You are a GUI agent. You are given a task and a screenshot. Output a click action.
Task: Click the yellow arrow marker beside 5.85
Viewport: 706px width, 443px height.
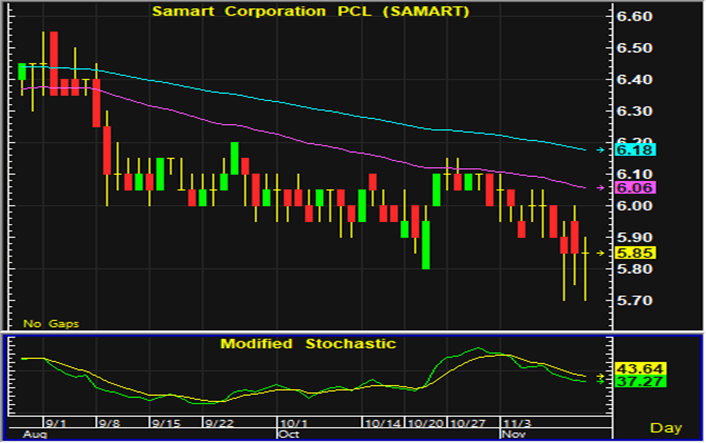(x=600, y=253)
